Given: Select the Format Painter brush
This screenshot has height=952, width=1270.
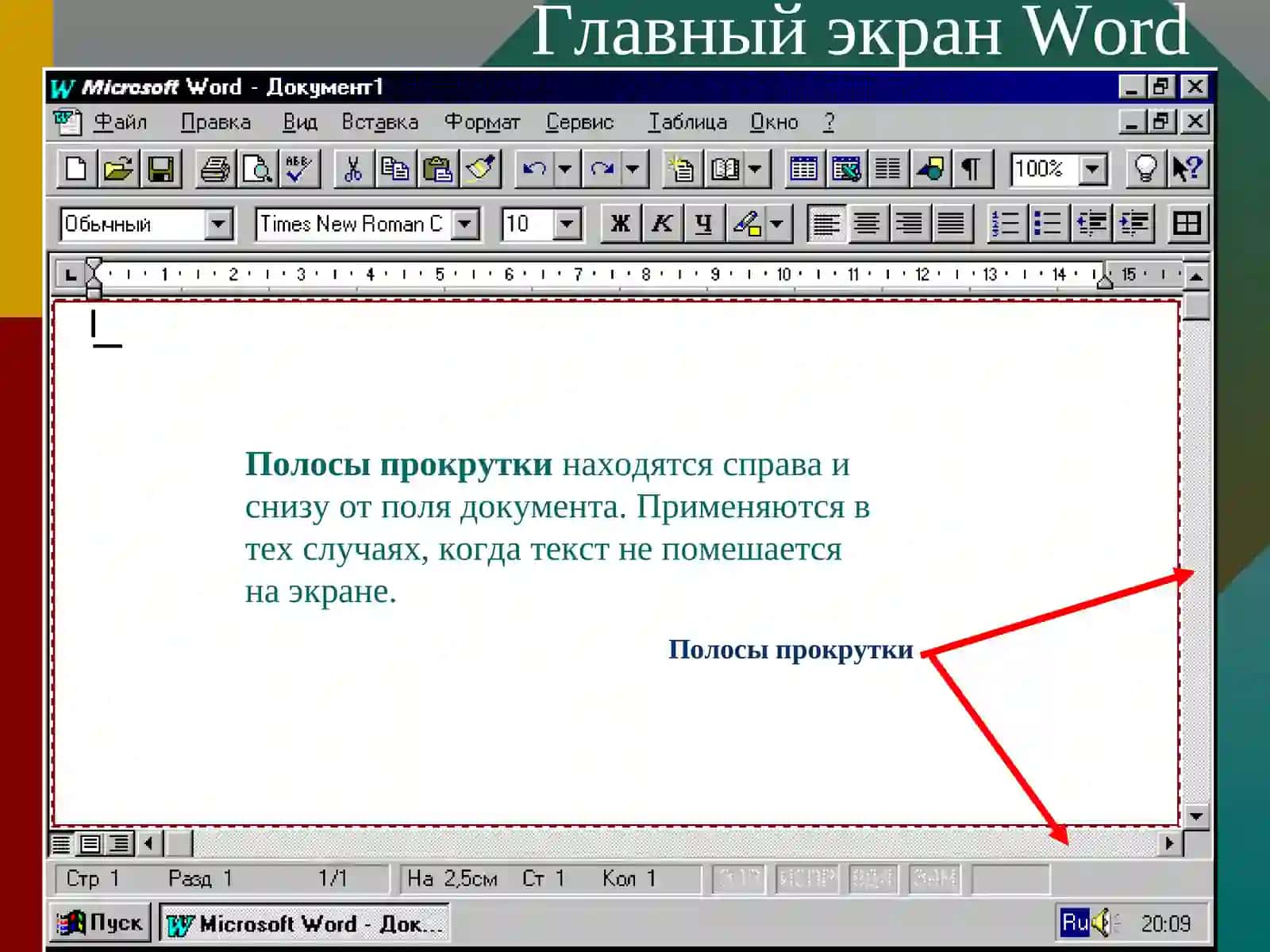Looking at the screenshot, I should [x=480, y=169].
